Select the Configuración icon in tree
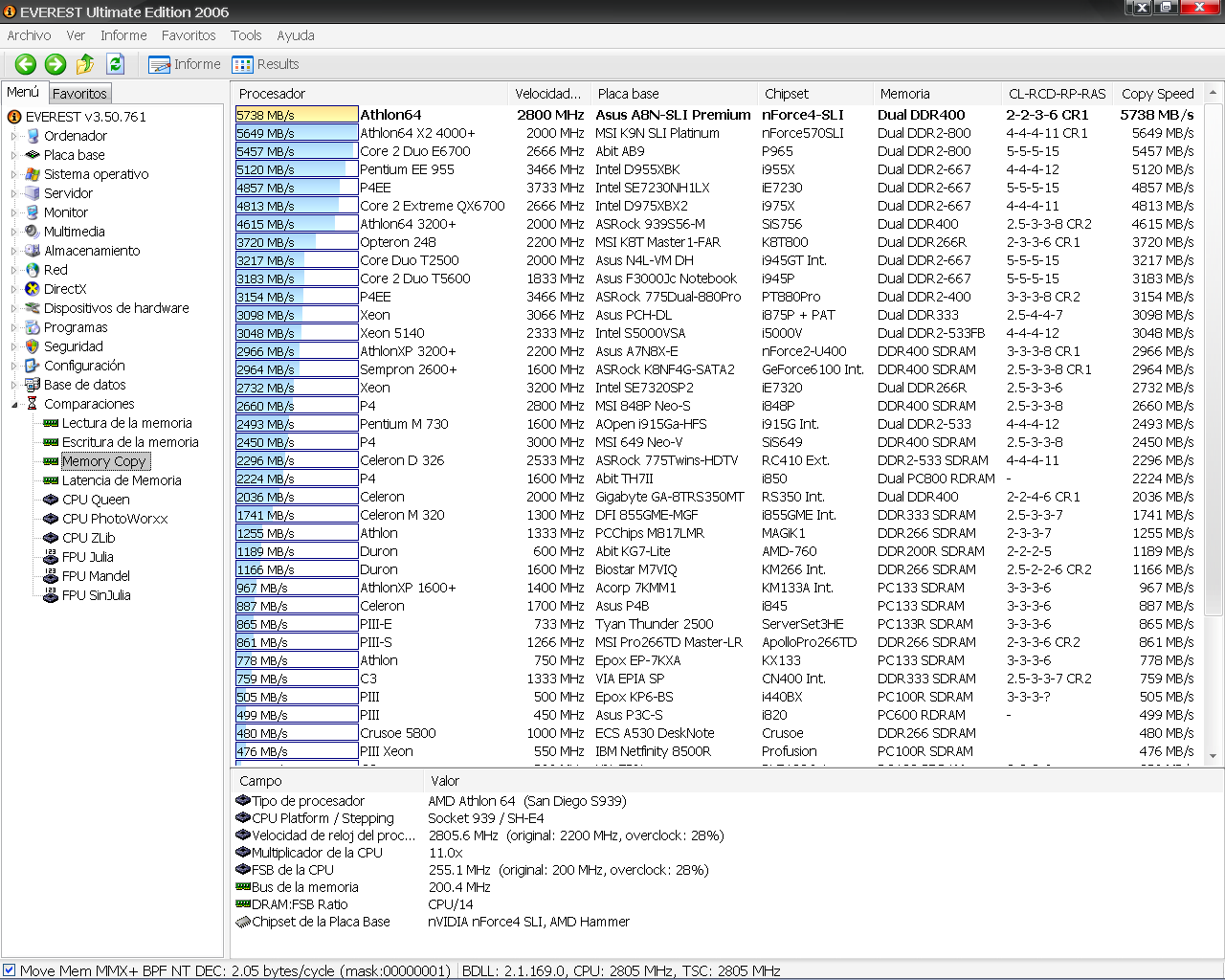This screenshot has height=980, width=1225. [33, 366]
